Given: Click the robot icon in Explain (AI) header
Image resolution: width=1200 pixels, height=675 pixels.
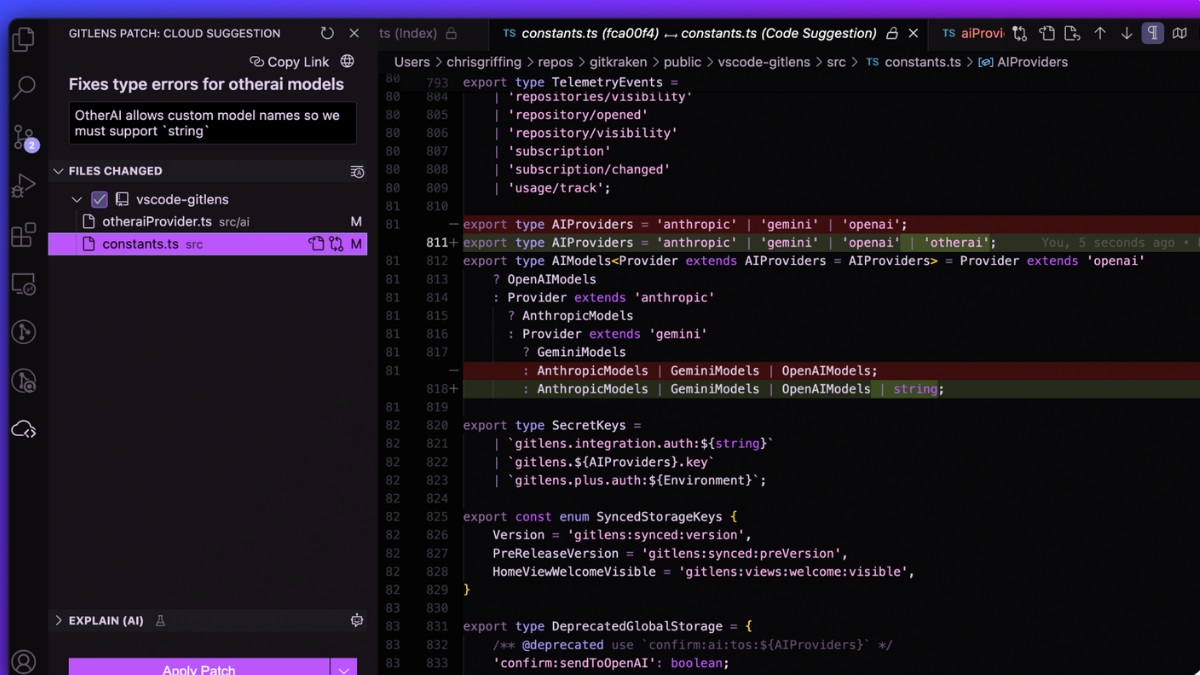Looking at the screenshot, I should click(357, 621).
